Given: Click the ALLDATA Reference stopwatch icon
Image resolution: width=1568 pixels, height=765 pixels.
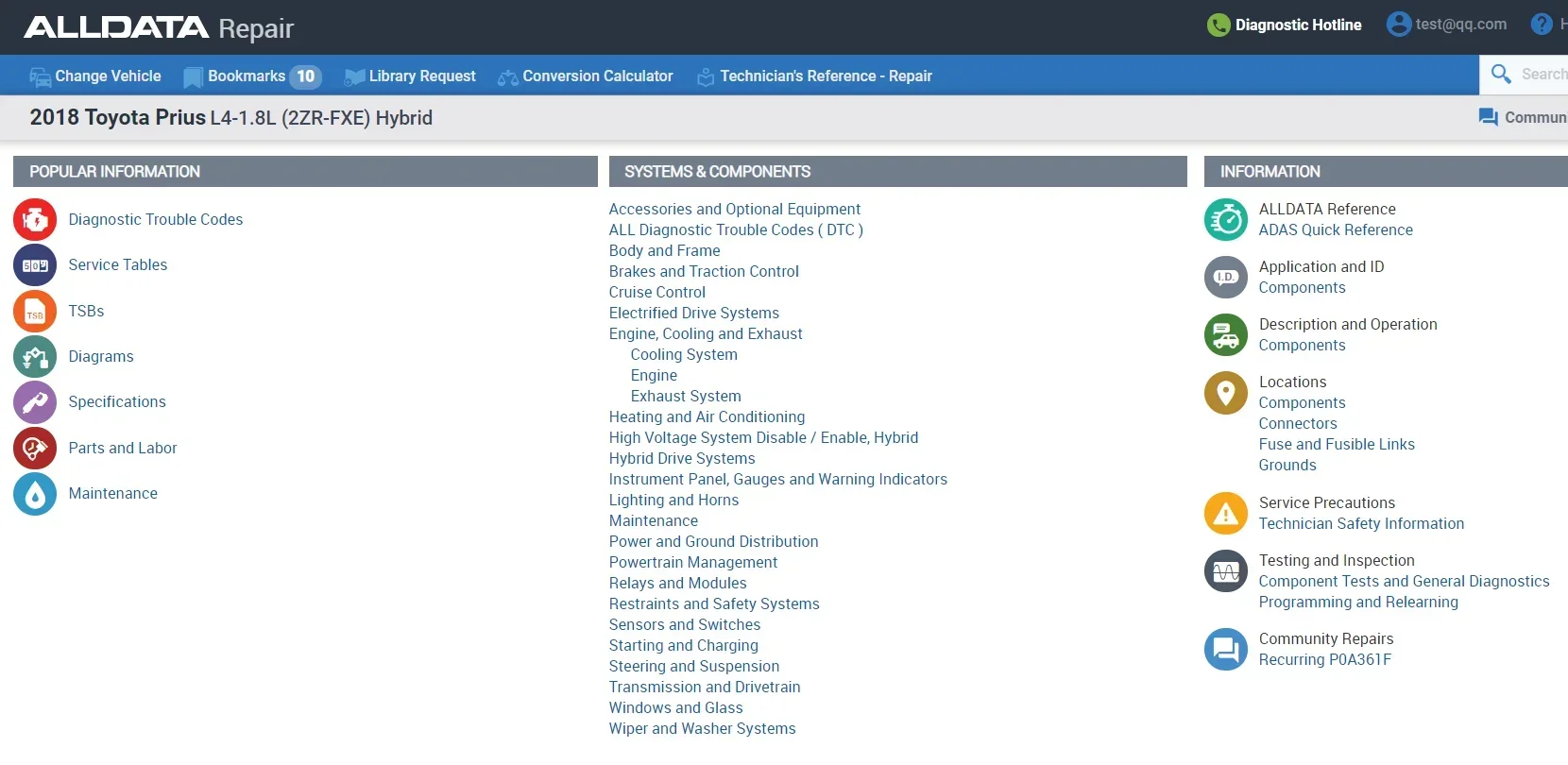Looking at the screenshot, I should click(x=1226, y=220).
